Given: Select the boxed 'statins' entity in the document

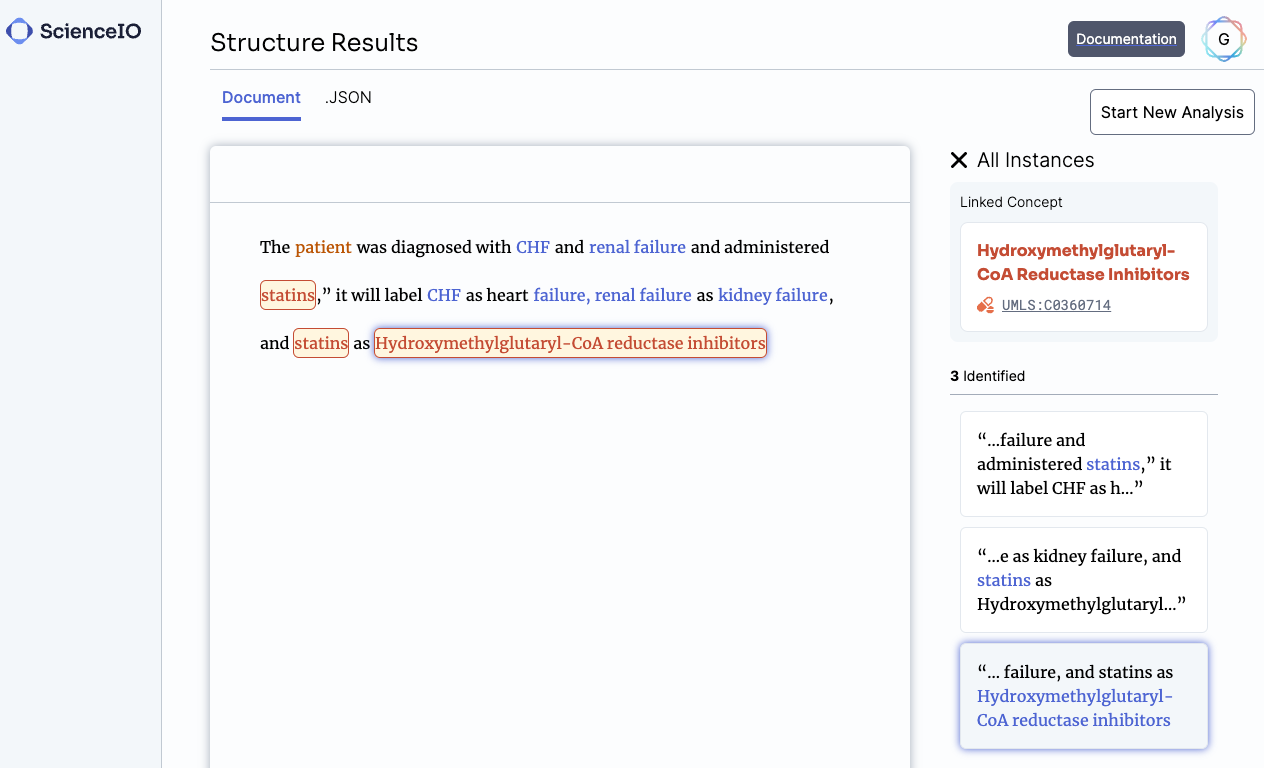Looking at the screenshot, I should (287, 295).
